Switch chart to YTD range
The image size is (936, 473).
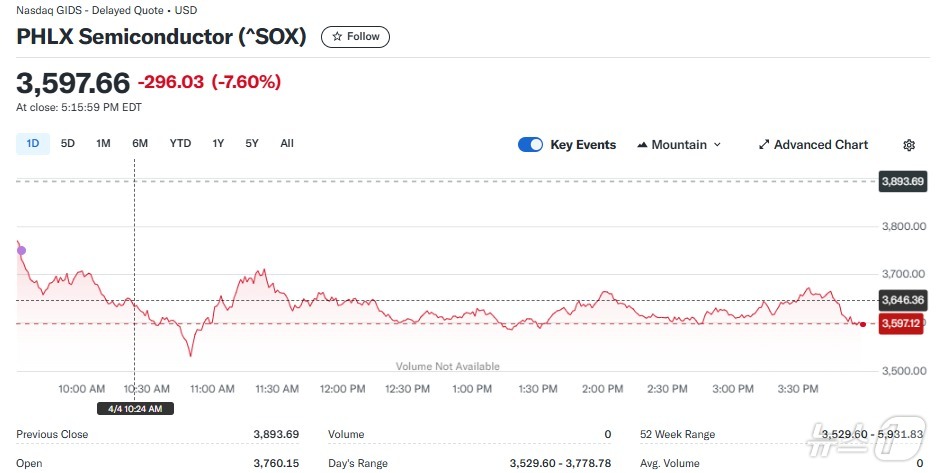180,144
